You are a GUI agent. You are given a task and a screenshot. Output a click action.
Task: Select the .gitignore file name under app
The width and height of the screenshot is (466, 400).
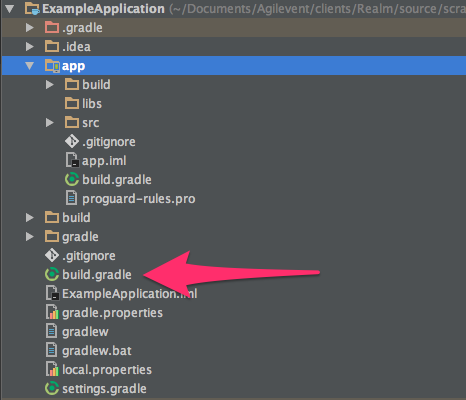(109, 142)
